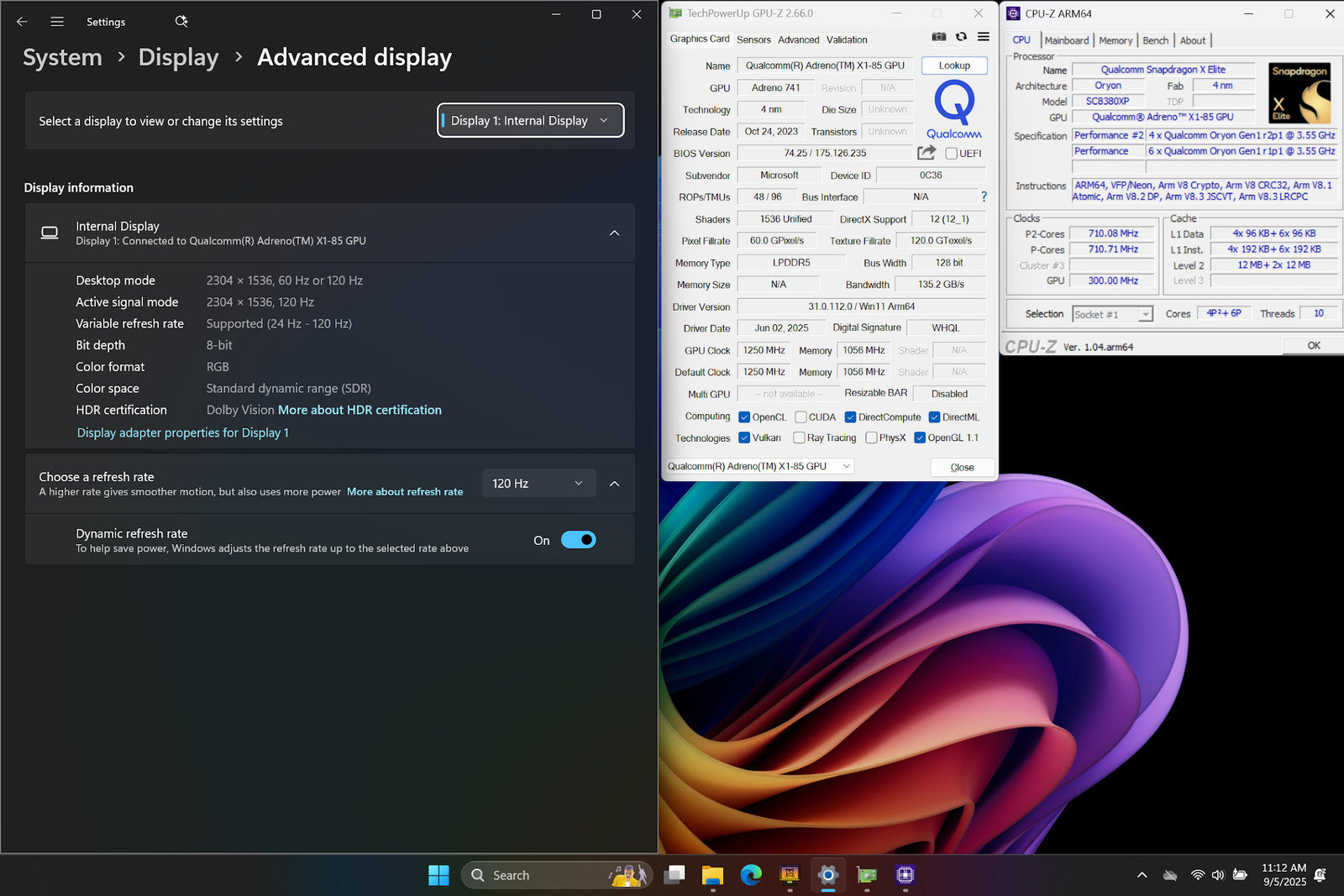
Task: Open the Mainboard tab in CPU-Z
Action: 1067,40
